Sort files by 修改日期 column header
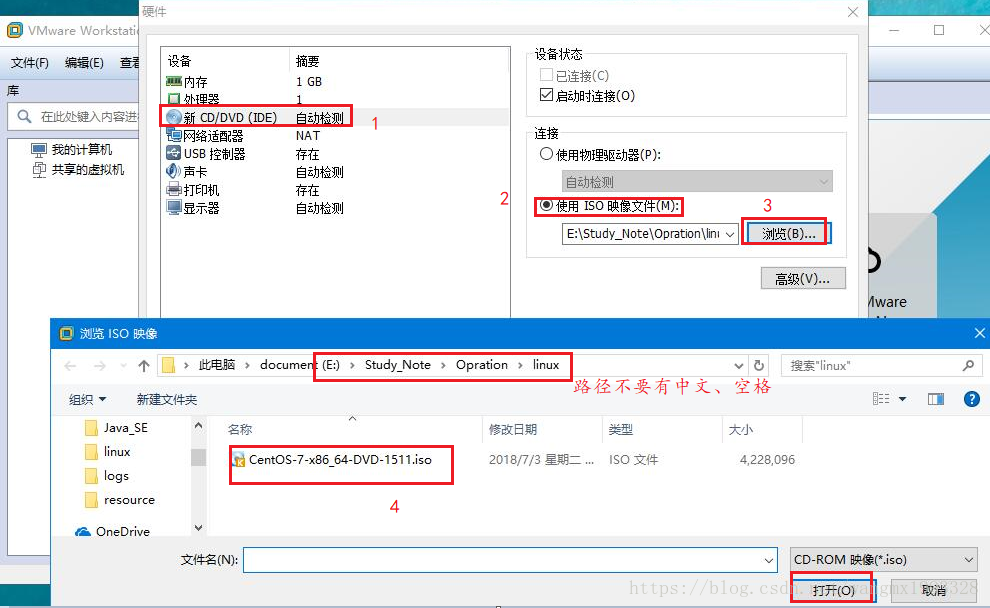990x608 pixels. point(513,429)
